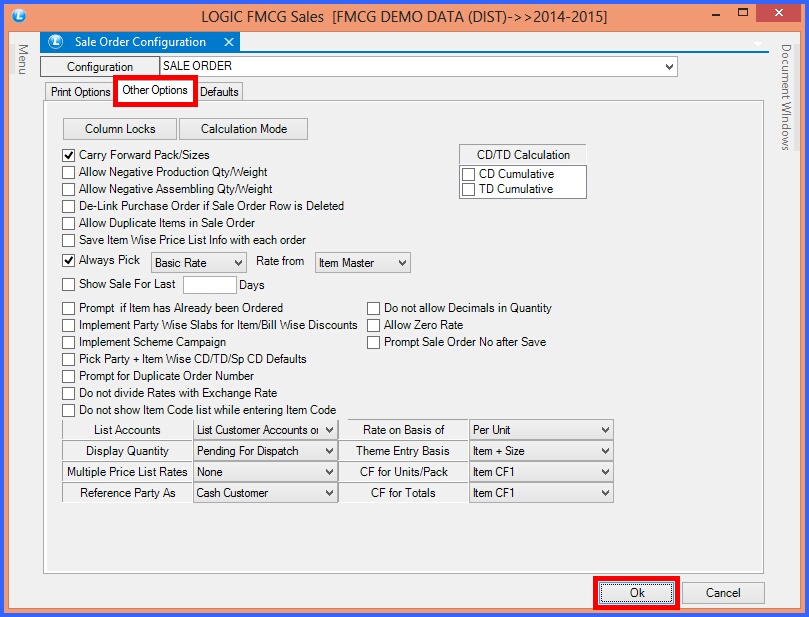The height and width of the screenshot is (617, 809).
Task: Open the Menu side panel
Action: pyautogui.click(x=23, y=59)
